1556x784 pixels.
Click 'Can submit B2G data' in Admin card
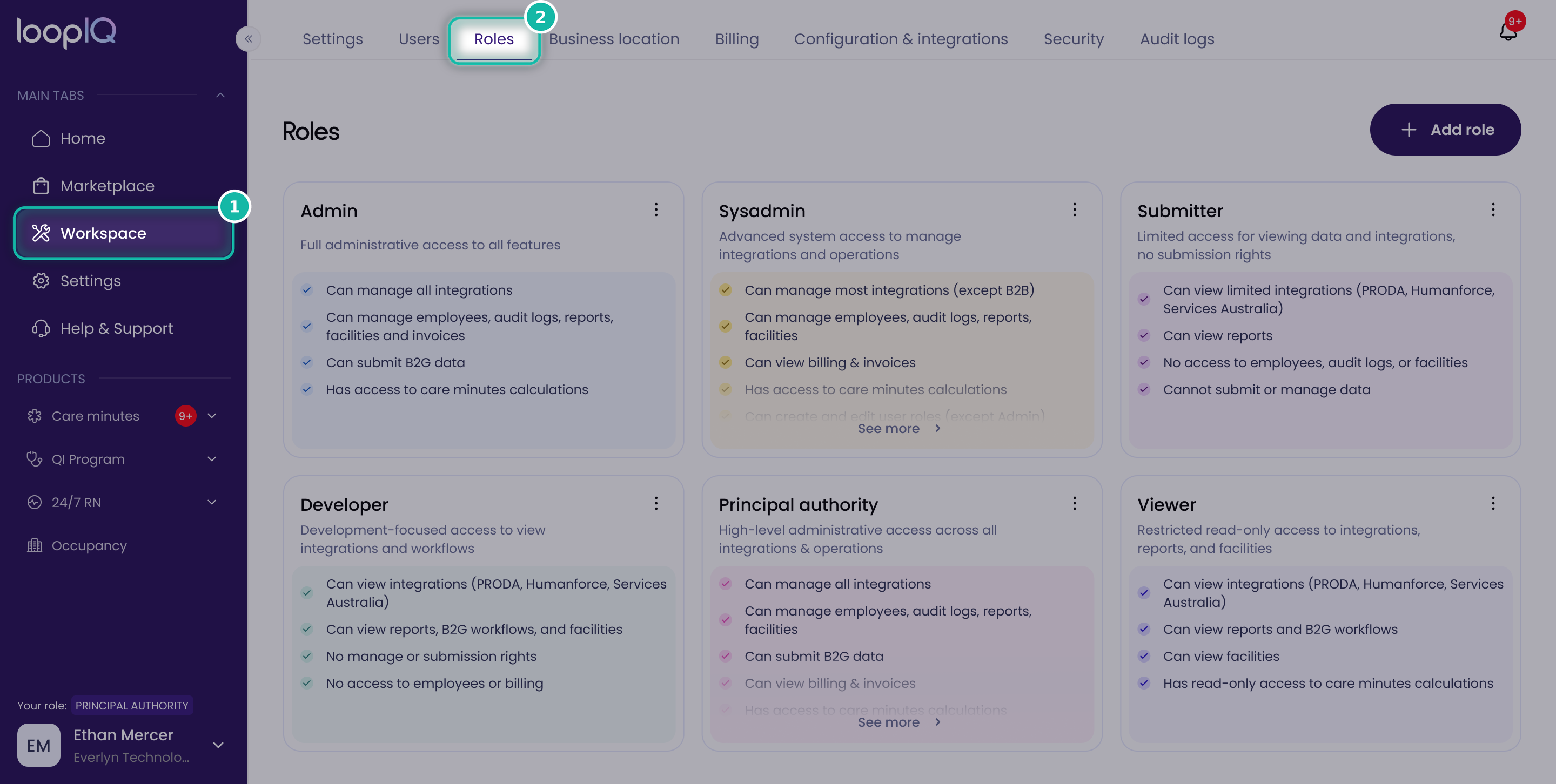395,363
